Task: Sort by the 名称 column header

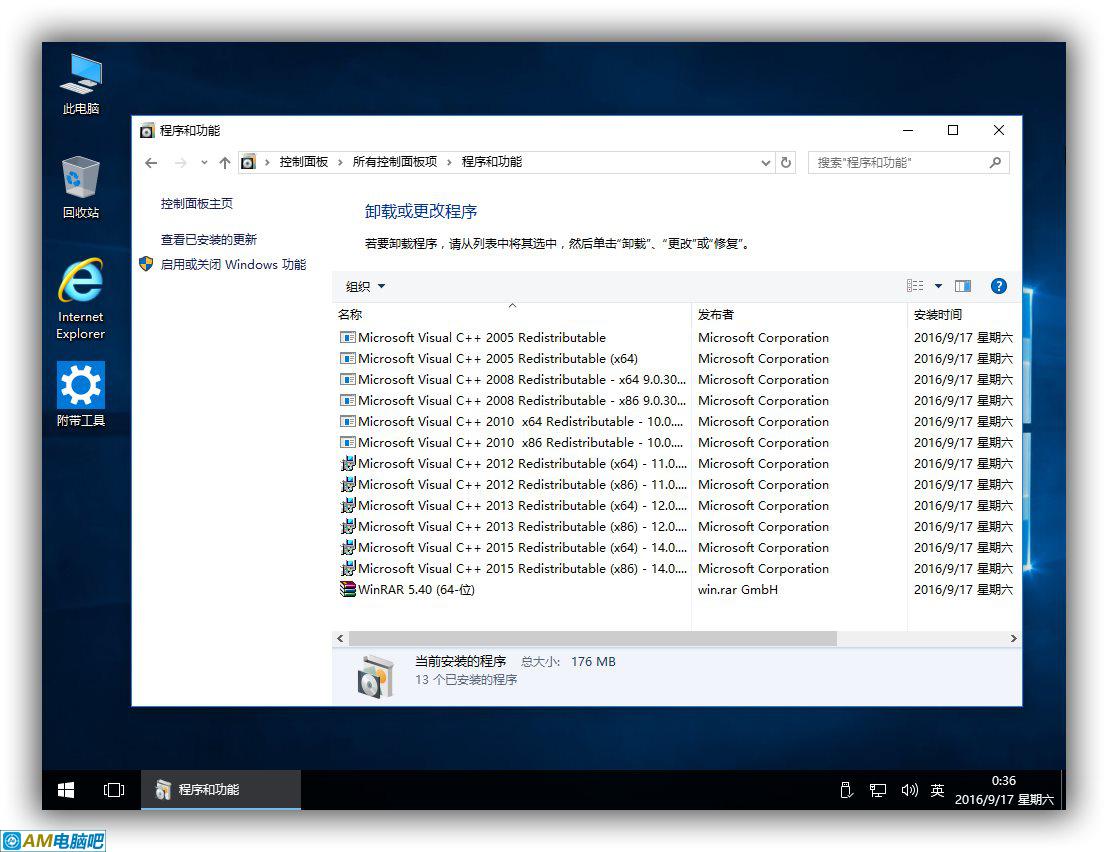Action: [512, 314]
